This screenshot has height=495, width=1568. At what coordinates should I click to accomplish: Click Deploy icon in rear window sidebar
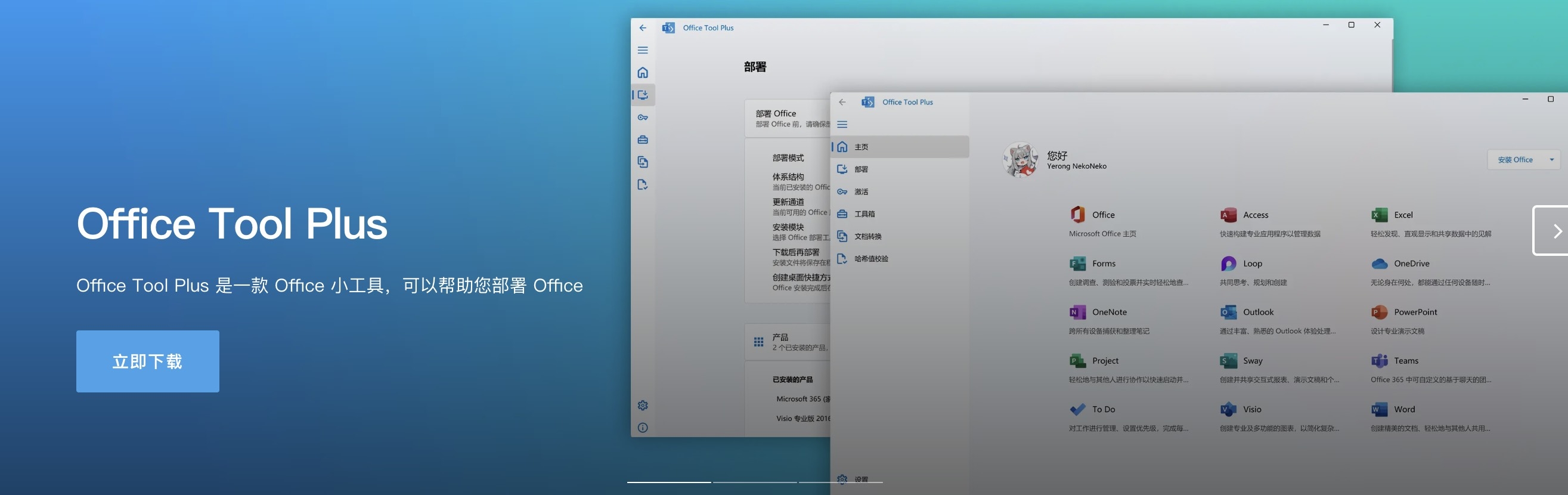point(643,95)
